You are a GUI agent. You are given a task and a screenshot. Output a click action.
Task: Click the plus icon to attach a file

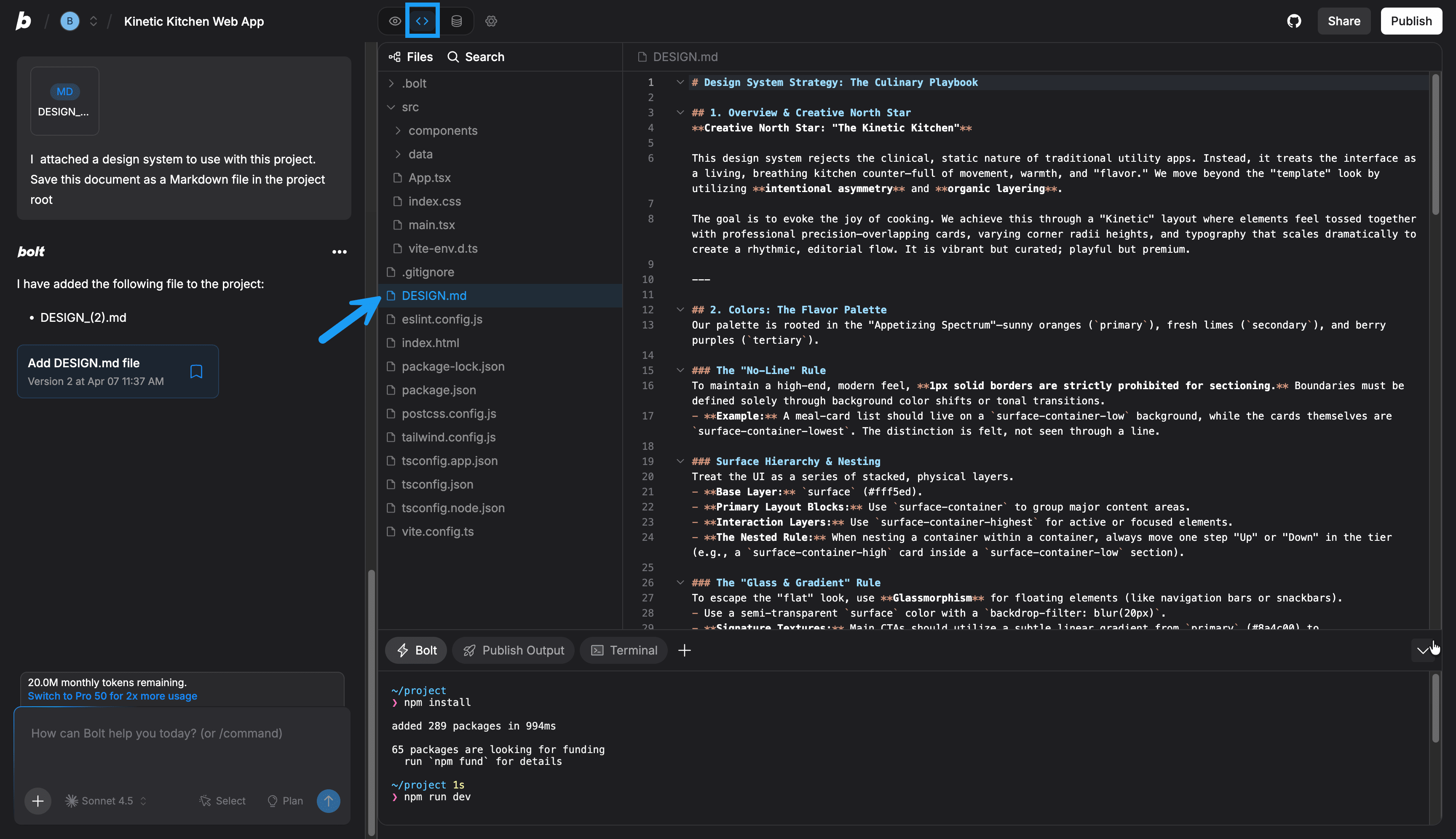pos(37,800)
